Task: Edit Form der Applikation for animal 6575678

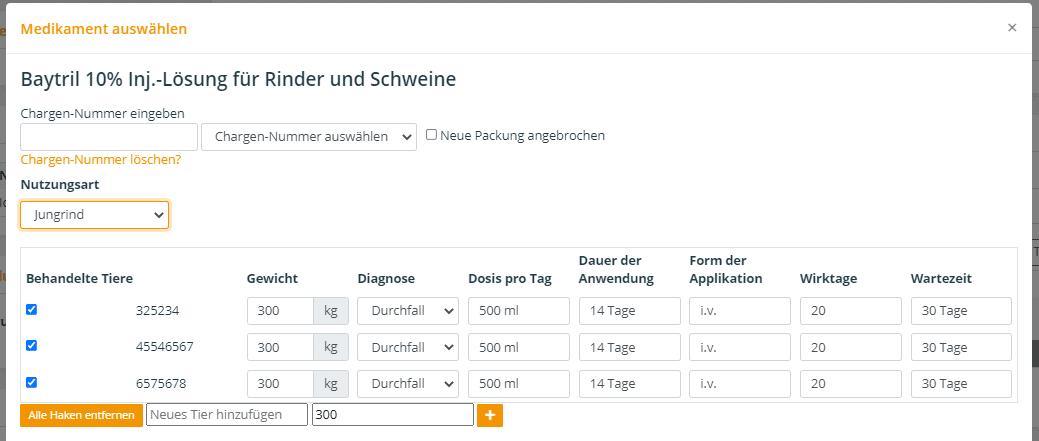Action: (740, 383)
